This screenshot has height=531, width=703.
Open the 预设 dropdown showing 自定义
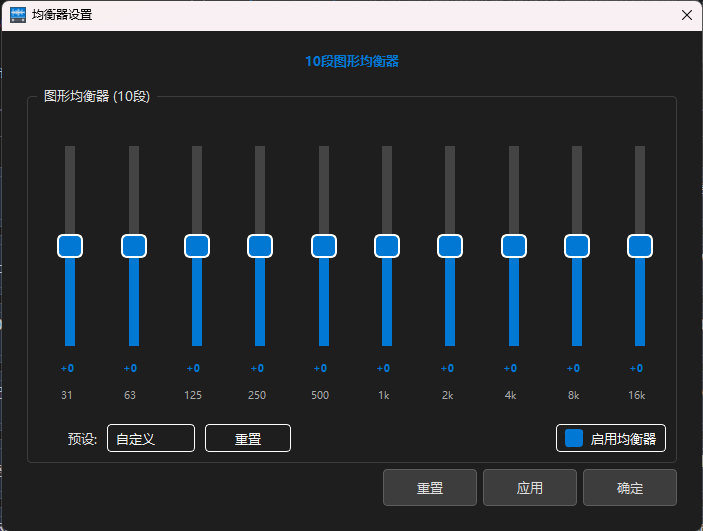pos(151,438)
